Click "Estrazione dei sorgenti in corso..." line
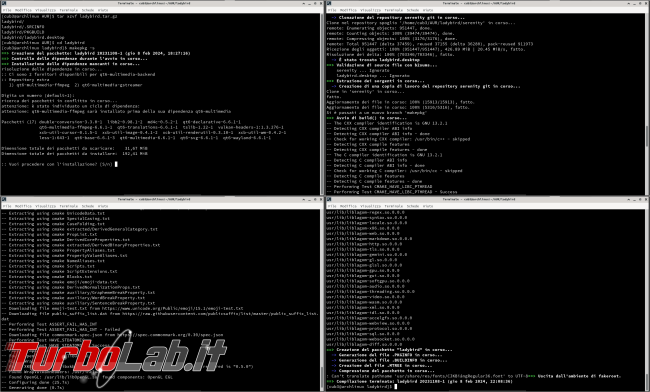This screenshot has width=650, height=392. (x=376, y=81)
